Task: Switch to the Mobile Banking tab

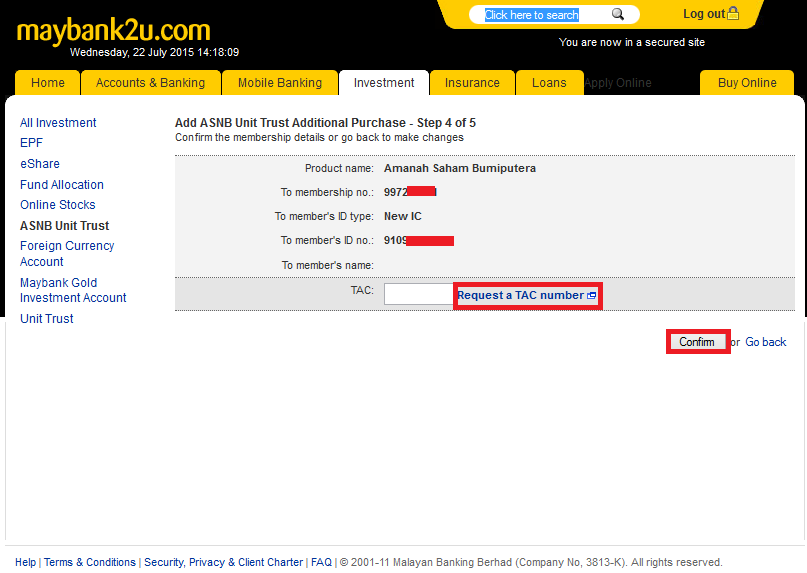Action: click(x=280, y=83)
